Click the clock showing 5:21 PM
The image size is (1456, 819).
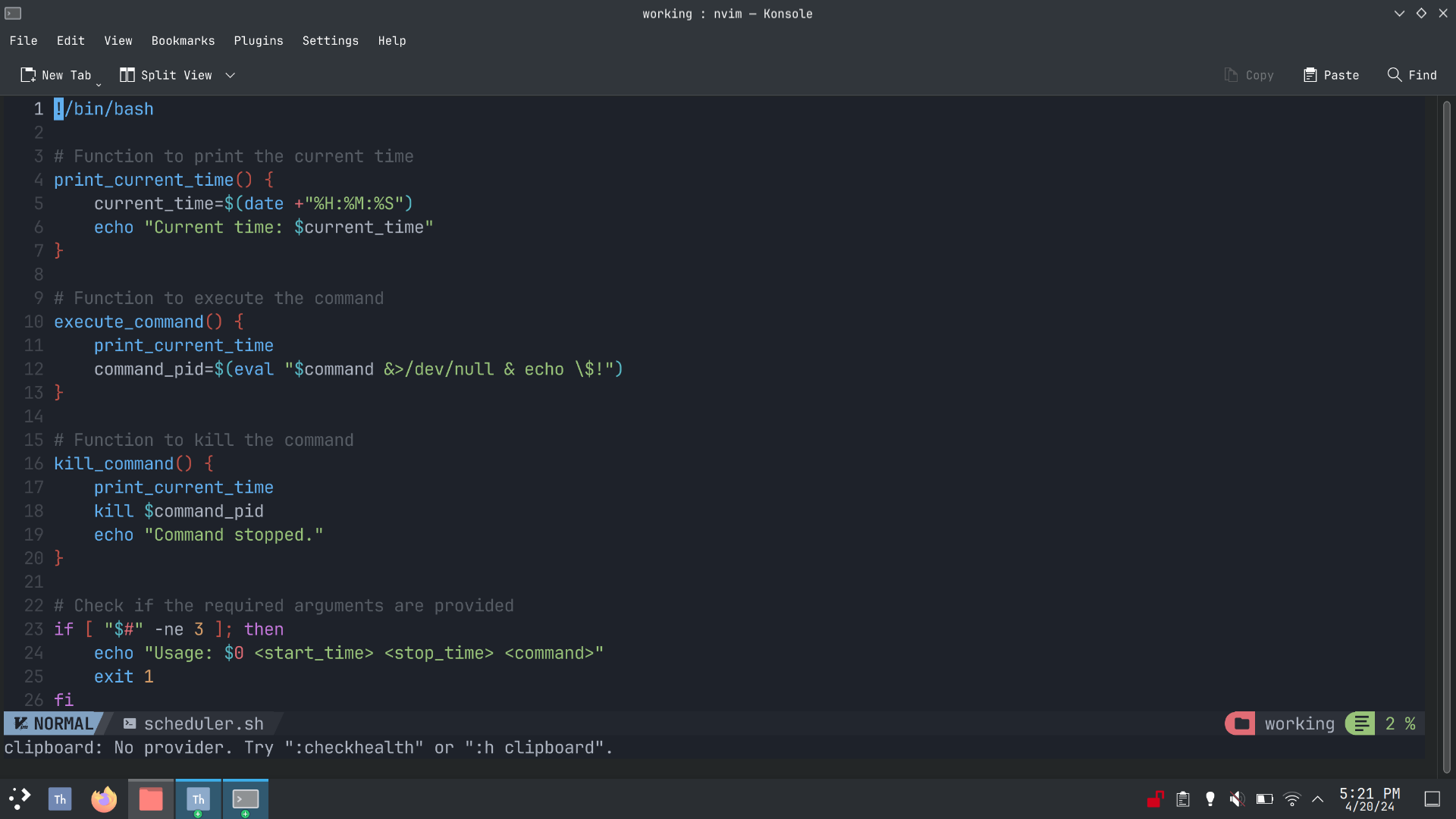1369,799
